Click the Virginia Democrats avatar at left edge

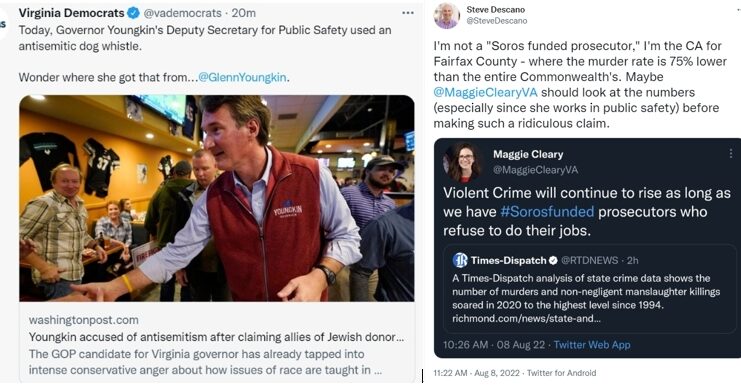tap(2, 24)
